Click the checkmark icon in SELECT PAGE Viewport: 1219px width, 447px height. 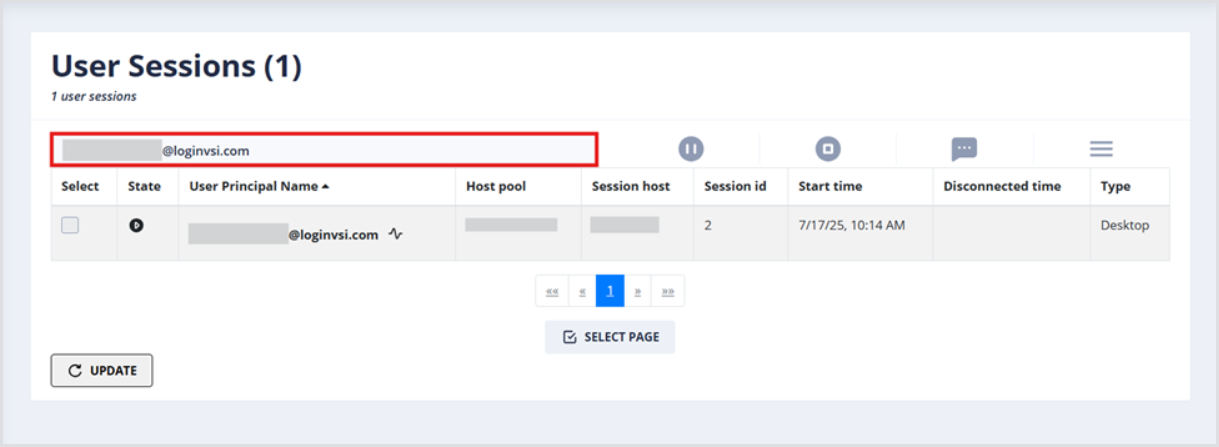click(x=570, y=337)
